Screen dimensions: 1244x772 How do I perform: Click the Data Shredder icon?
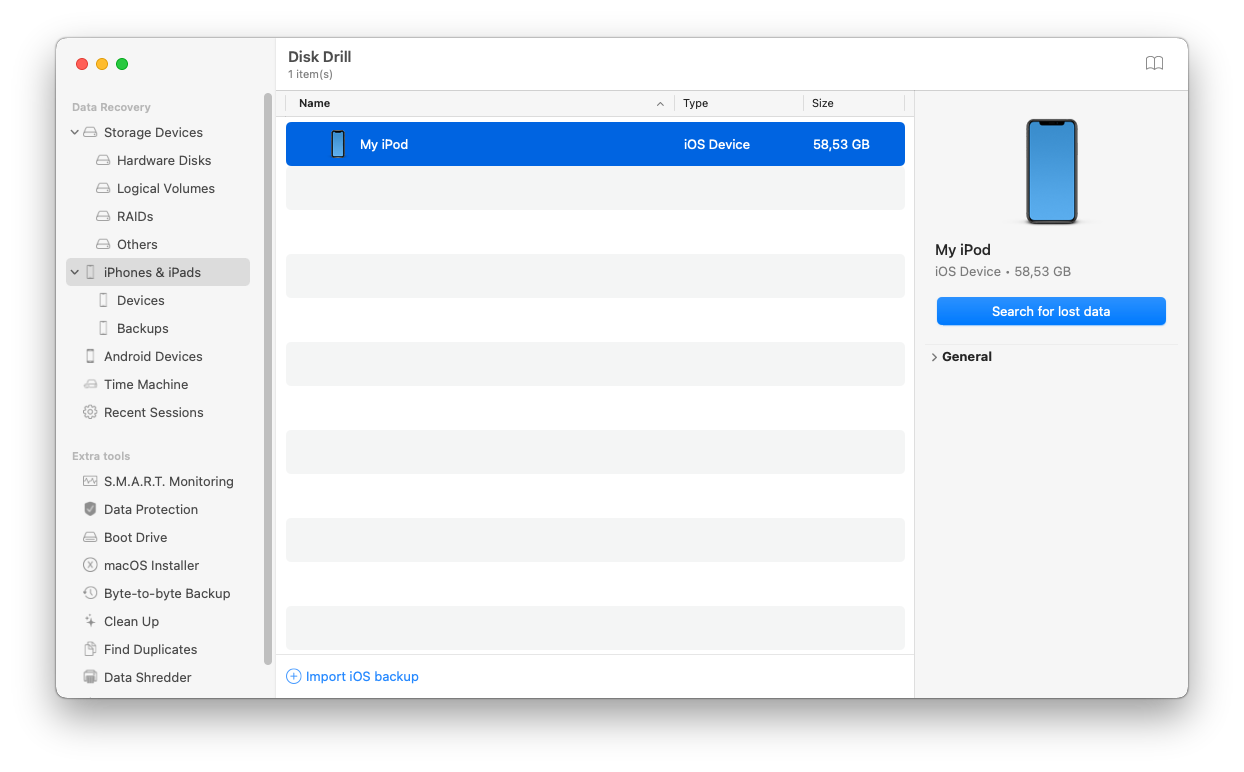90,677
